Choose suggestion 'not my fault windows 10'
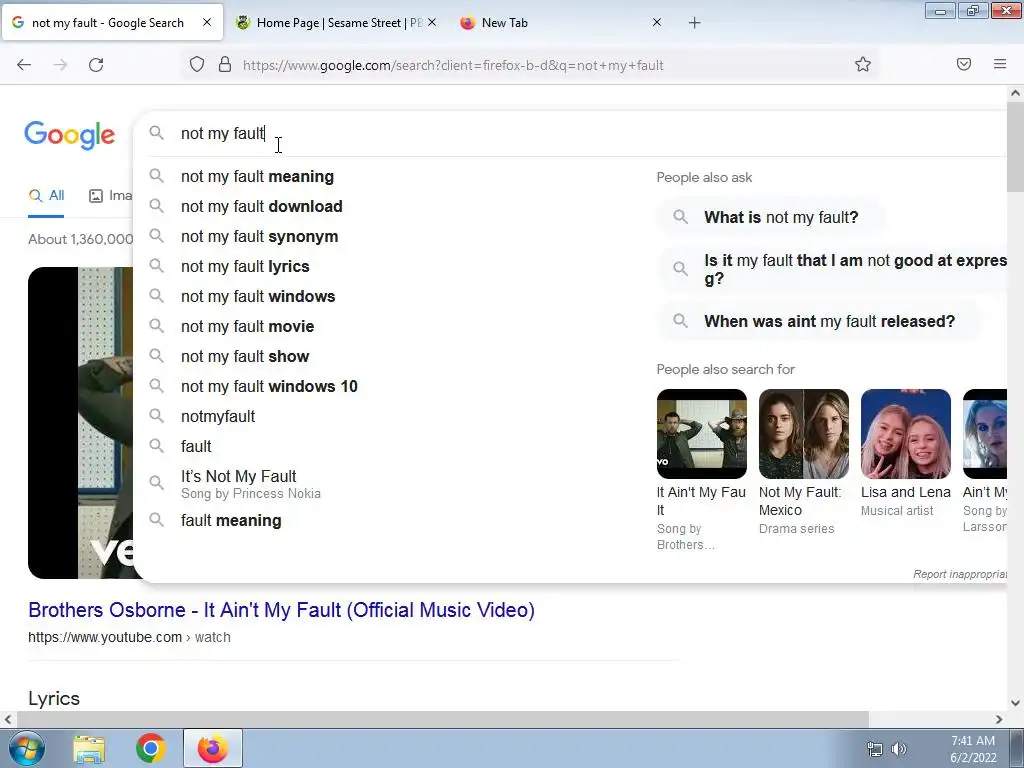This screenshot has width=1024, height=768. (269, 387)
